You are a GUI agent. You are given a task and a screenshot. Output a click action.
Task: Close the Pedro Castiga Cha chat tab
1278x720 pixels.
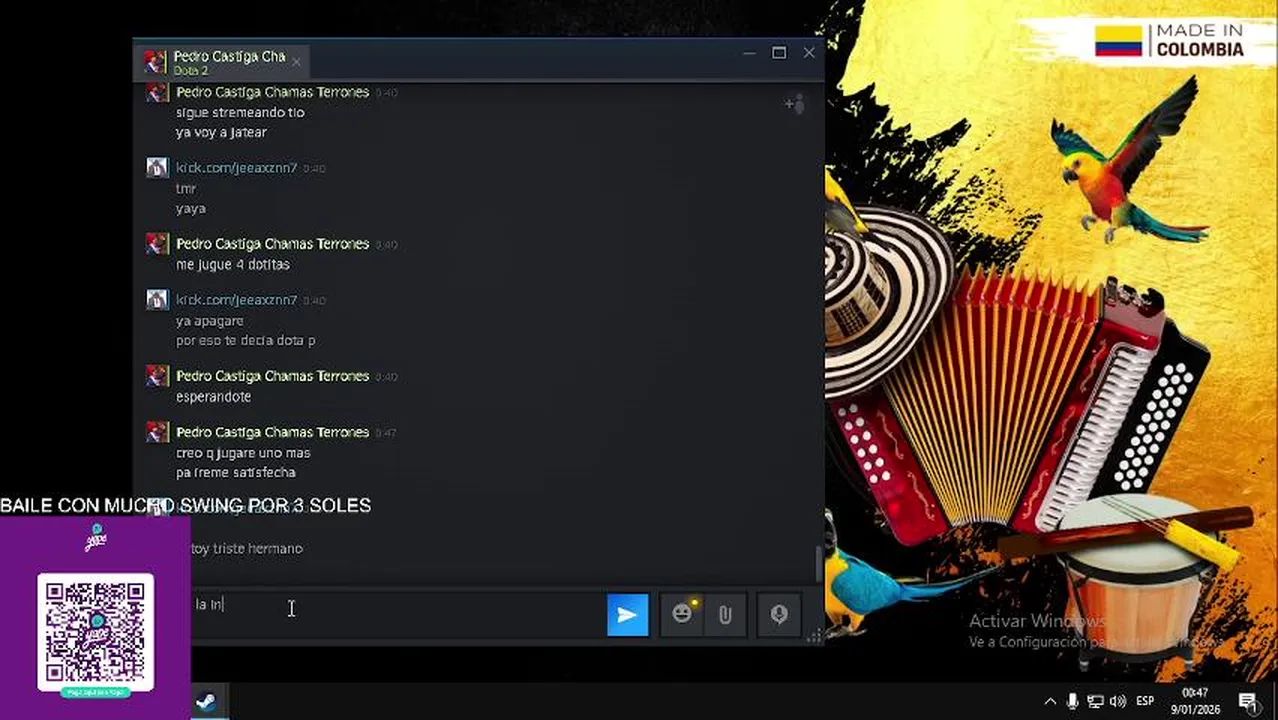pyautogui.click(x=296, y=62)
